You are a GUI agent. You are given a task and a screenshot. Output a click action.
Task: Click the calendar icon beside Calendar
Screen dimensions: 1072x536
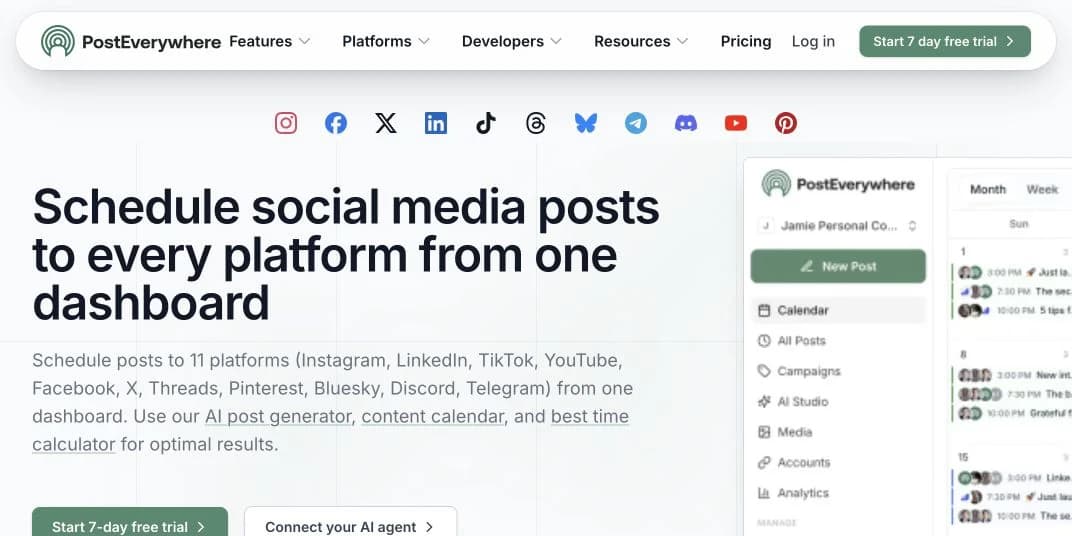[764, 310]
